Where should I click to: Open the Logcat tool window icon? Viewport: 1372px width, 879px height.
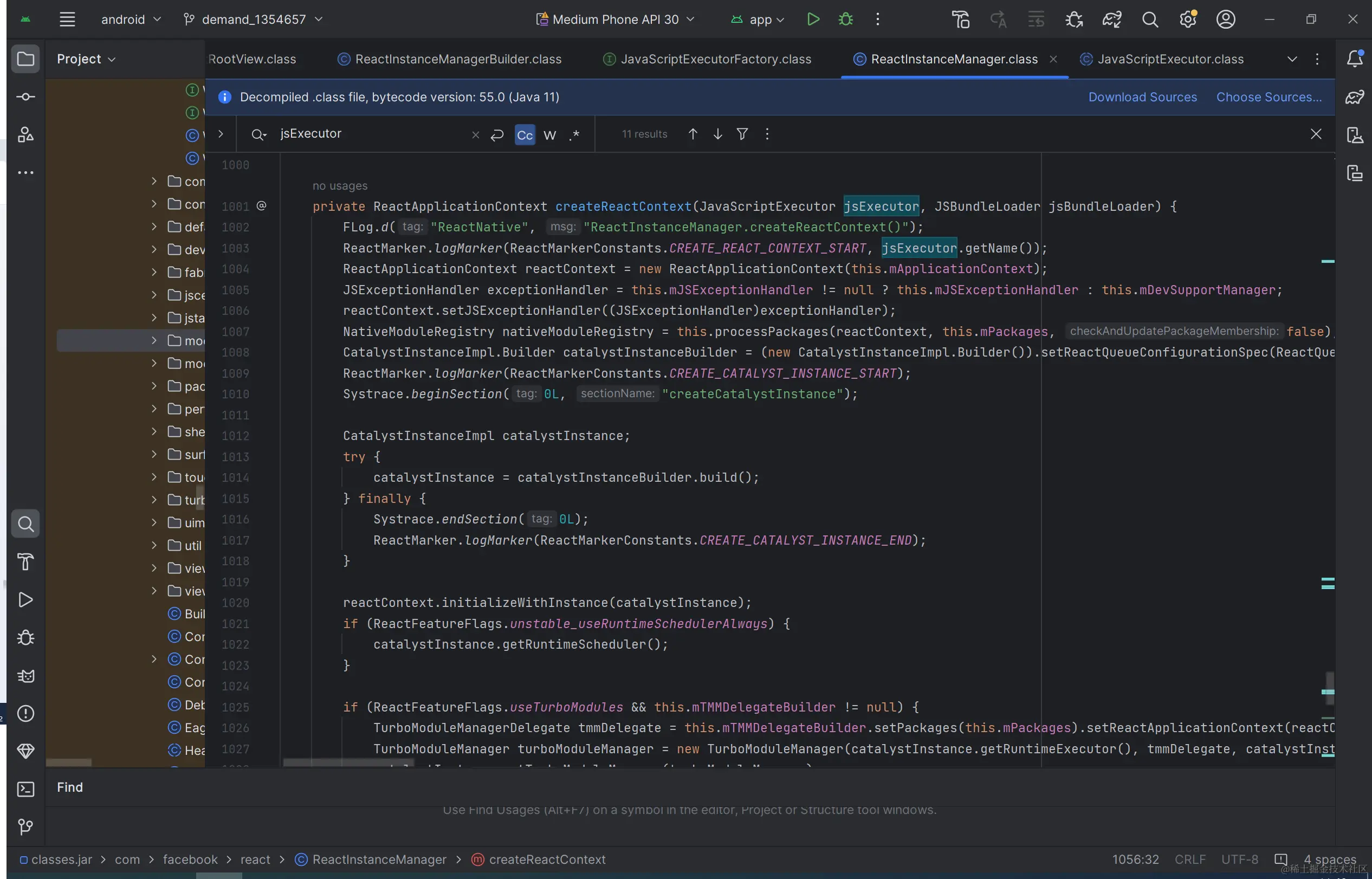[25, 676]
